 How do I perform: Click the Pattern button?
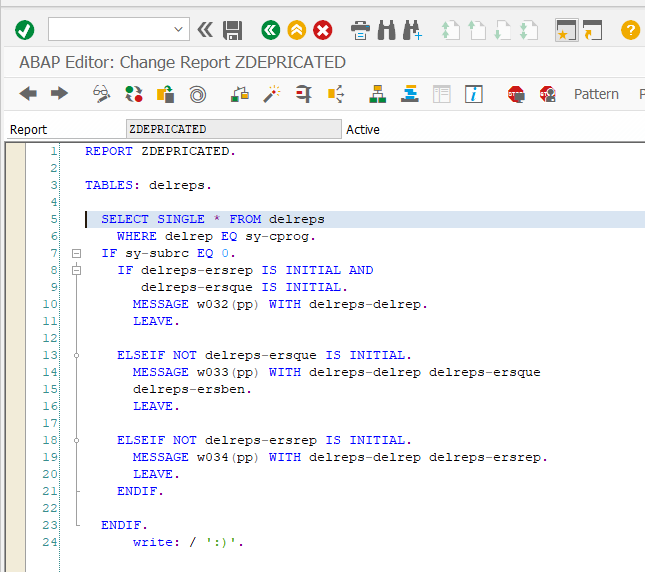click(x=596, y=94)
